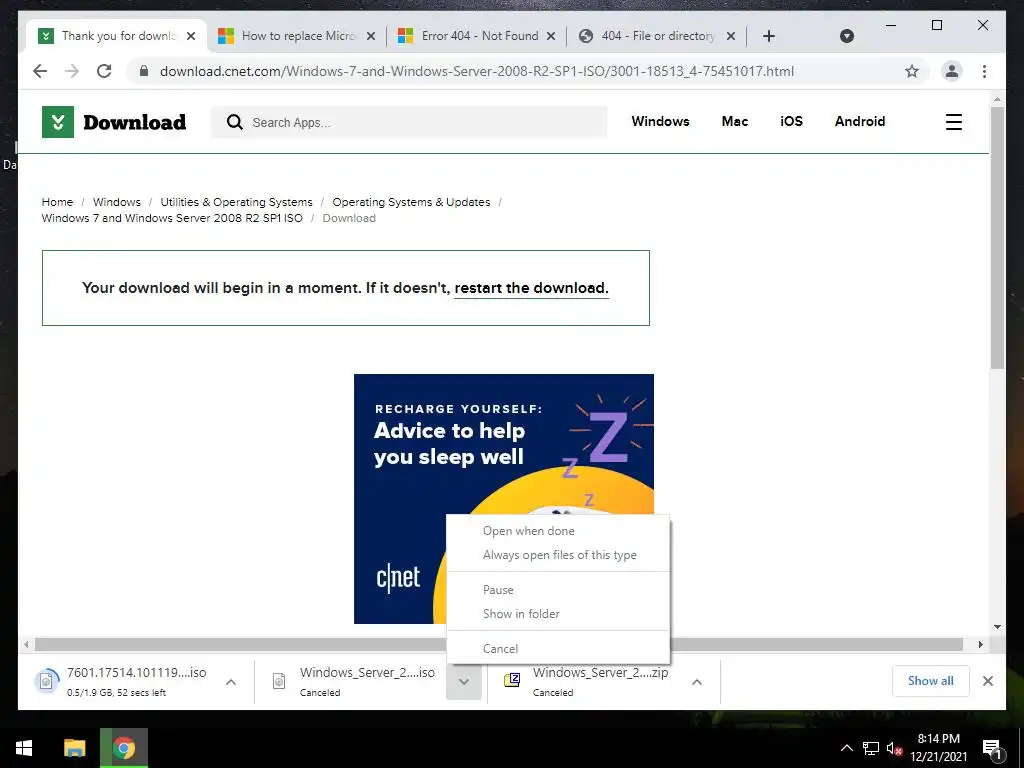
Task: Expand options for 7601.17514 iso download
Action: (x=231, y=682)
